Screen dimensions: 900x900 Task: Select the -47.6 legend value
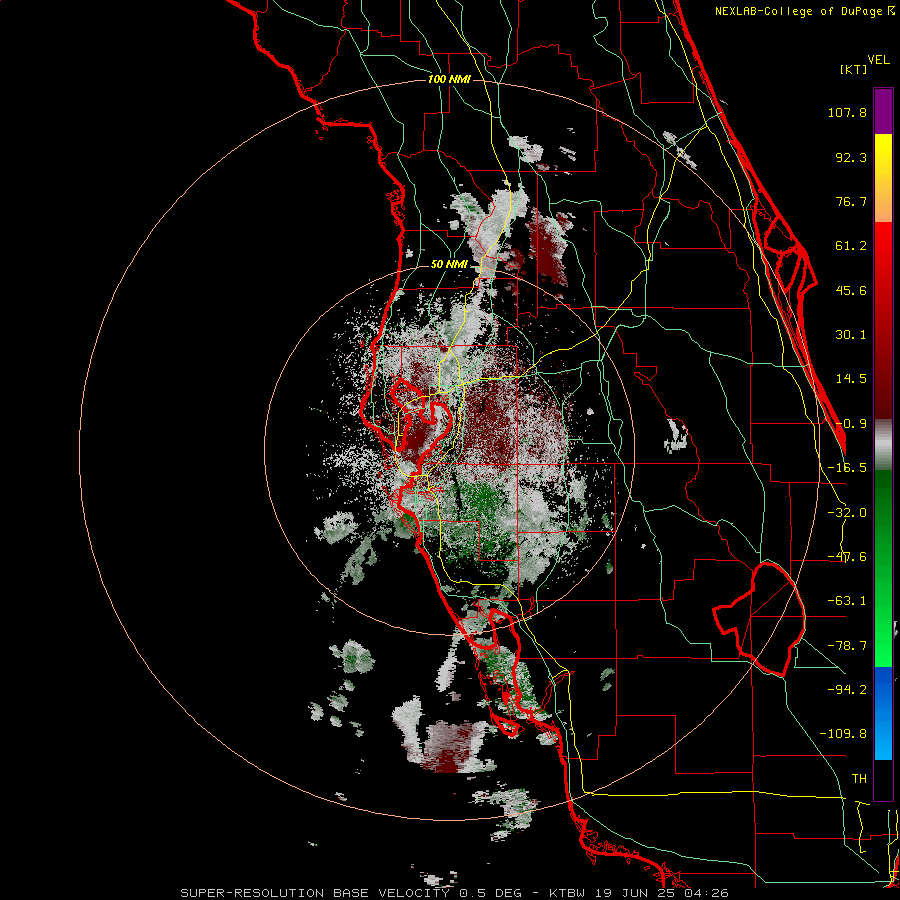[x=847, y=557]
